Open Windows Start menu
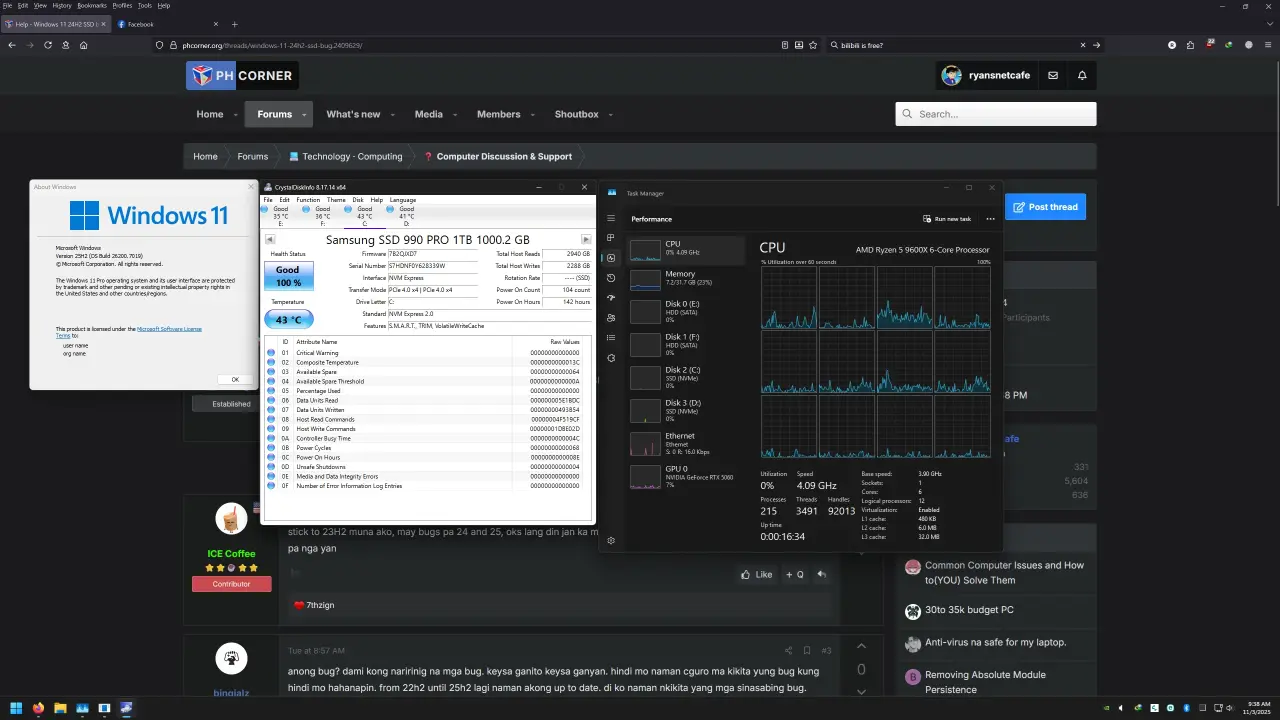Image resolution: width=1280 pixels, height=720 pixels. pyautogui.click(x=16, y=708)
